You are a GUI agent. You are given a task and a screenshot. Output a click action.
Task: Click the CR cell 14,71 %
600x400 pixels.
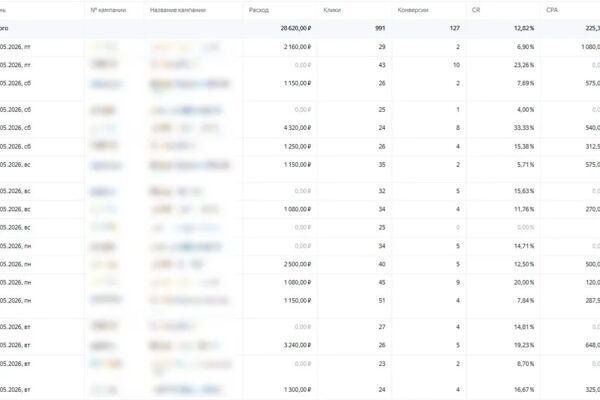[524, 246]
